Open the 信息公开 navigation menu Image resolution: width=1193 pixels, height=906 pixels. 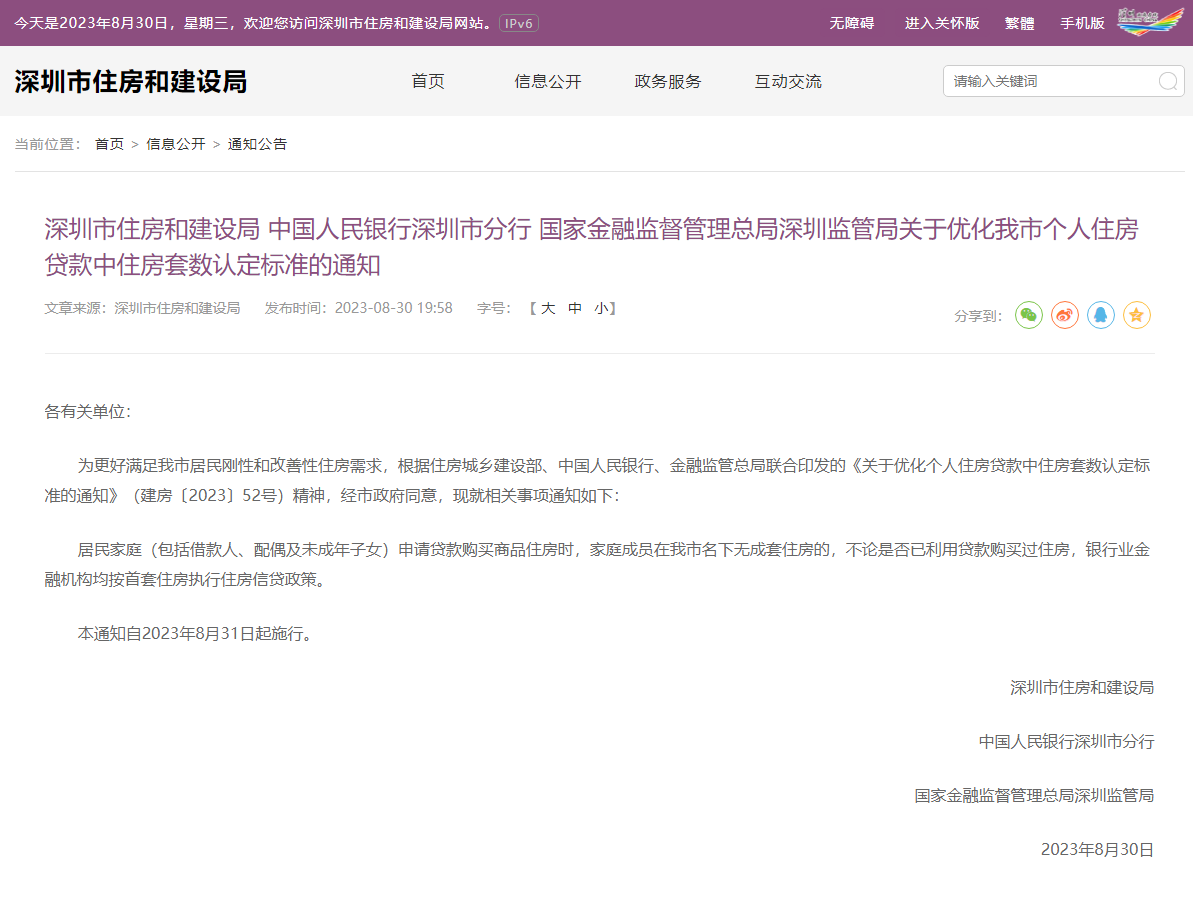pos(548,82)
